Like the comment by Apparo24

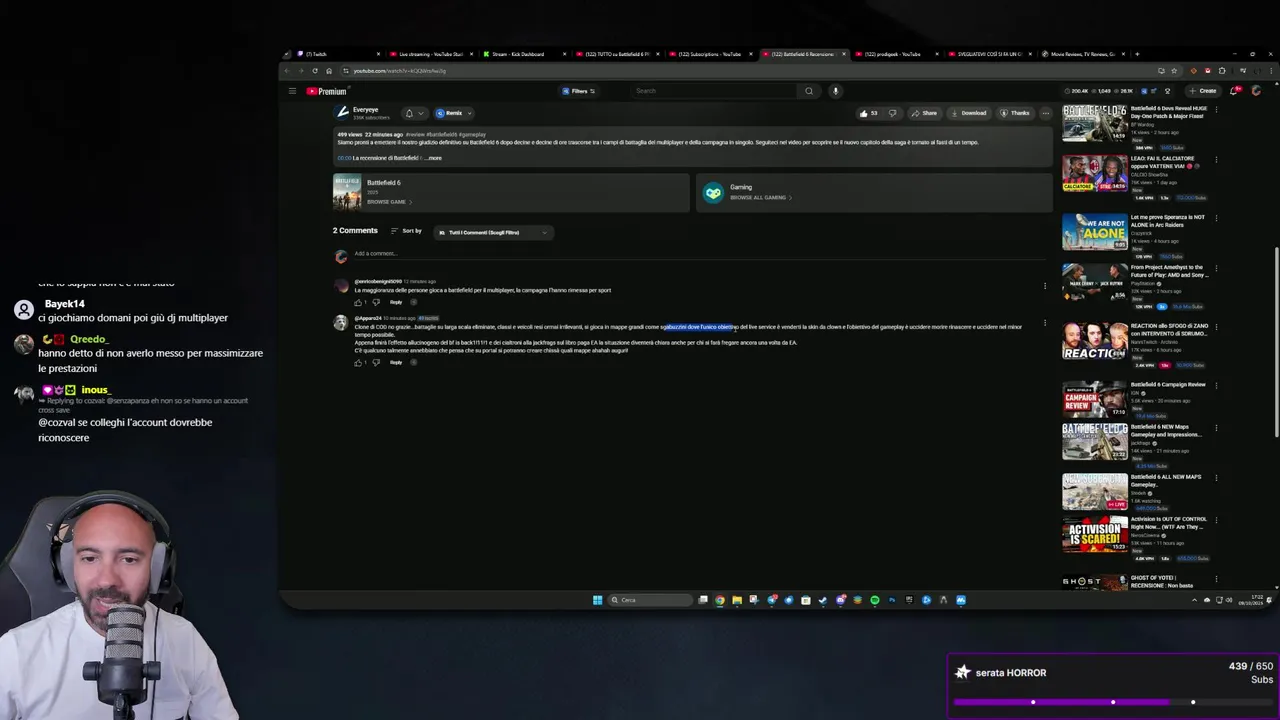click(x=358, y=362)
